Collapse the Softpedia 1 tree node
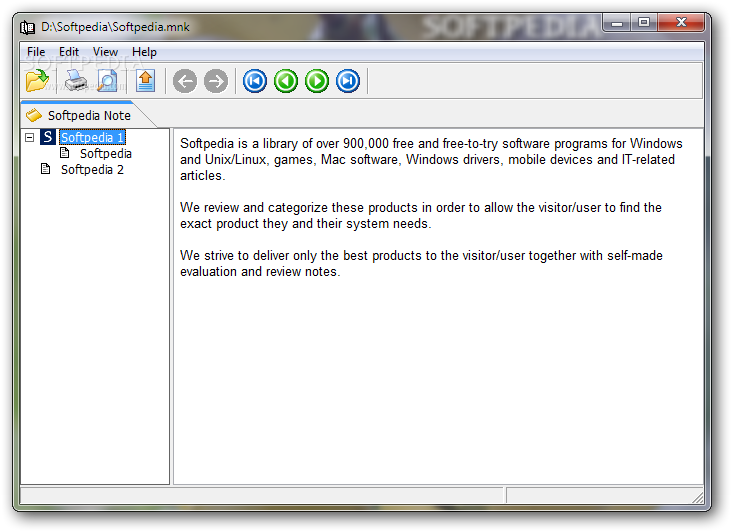The image size is (732, 532). click(29, 137)
